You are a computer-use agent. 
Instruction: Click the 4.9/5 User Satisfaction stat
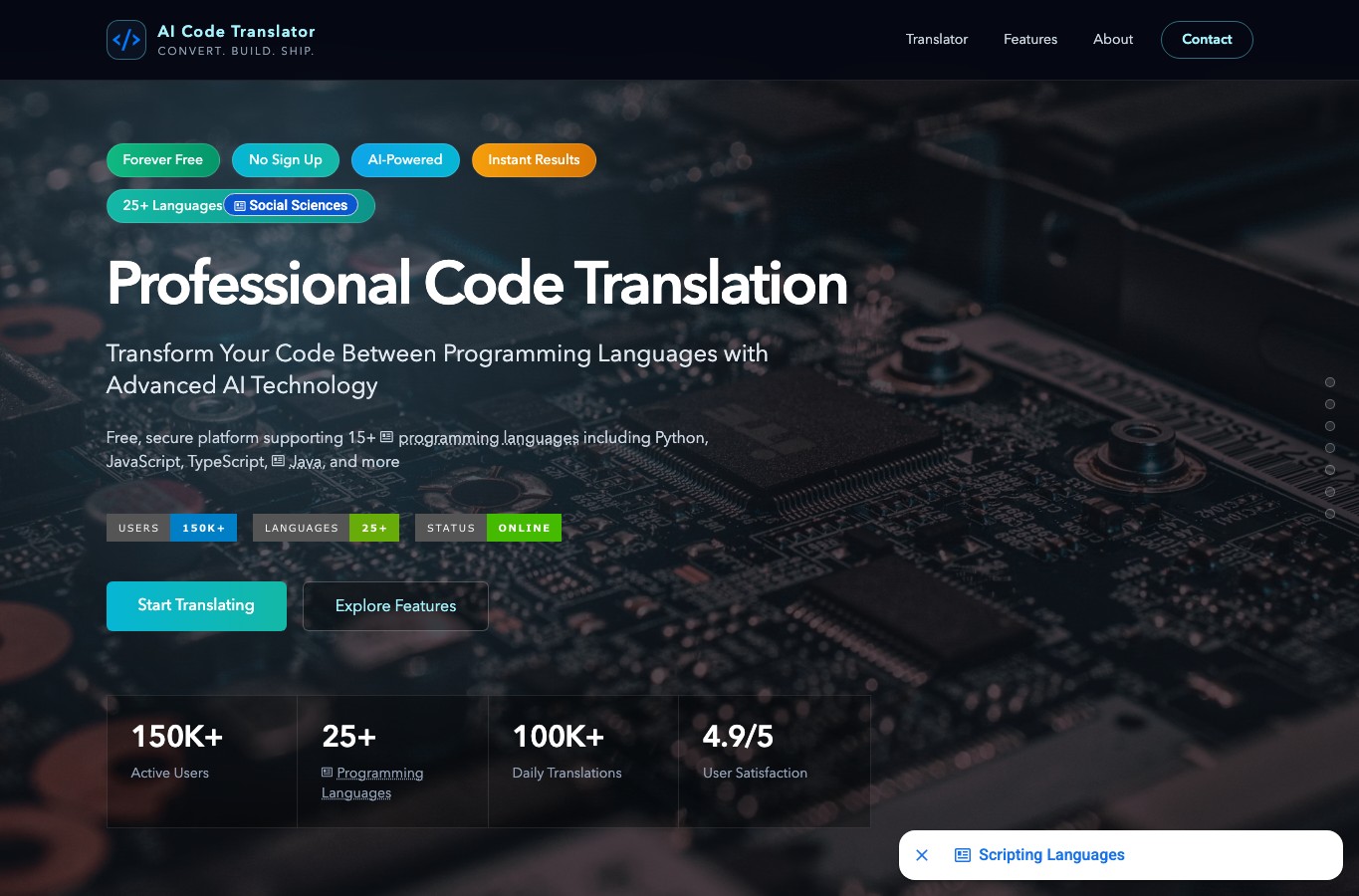point(775,762)
